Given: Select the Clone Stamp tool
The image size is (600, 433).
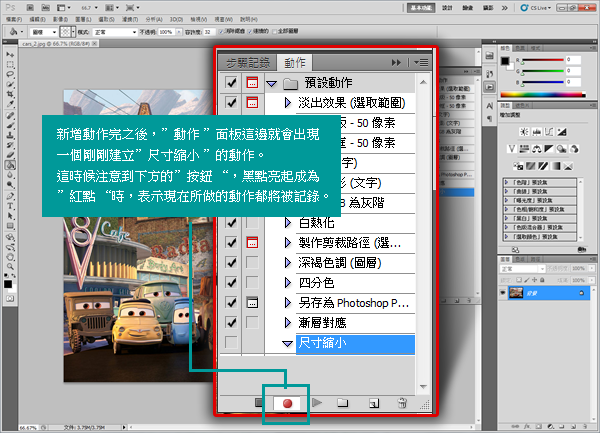Looking at the screenshot, I should [x=10, y=135].
